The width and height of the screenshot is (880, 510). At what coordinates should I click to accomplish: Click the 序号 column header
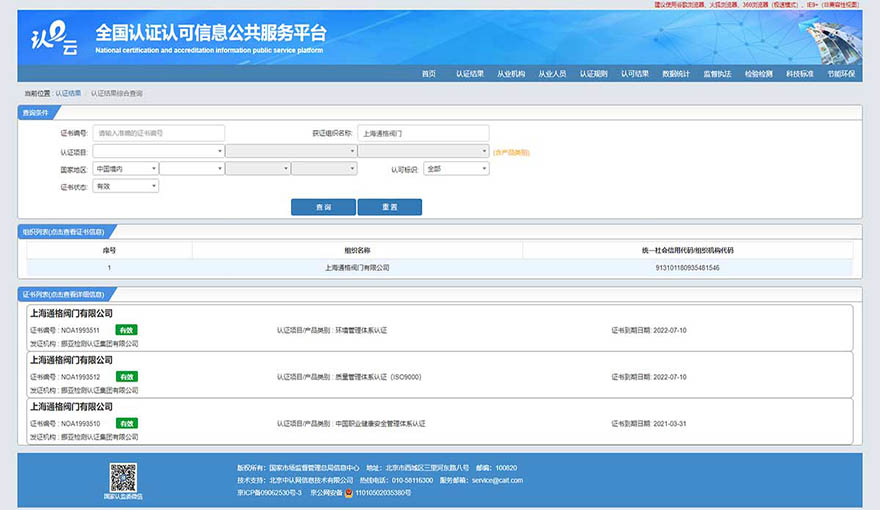109,250
